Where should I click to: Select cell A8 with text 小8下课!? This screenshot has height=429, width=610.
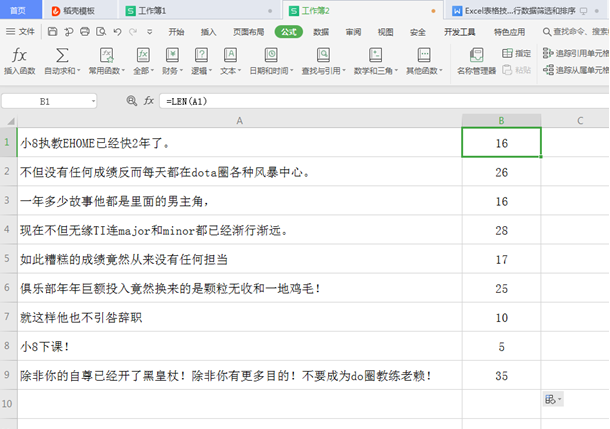[240, 346]
